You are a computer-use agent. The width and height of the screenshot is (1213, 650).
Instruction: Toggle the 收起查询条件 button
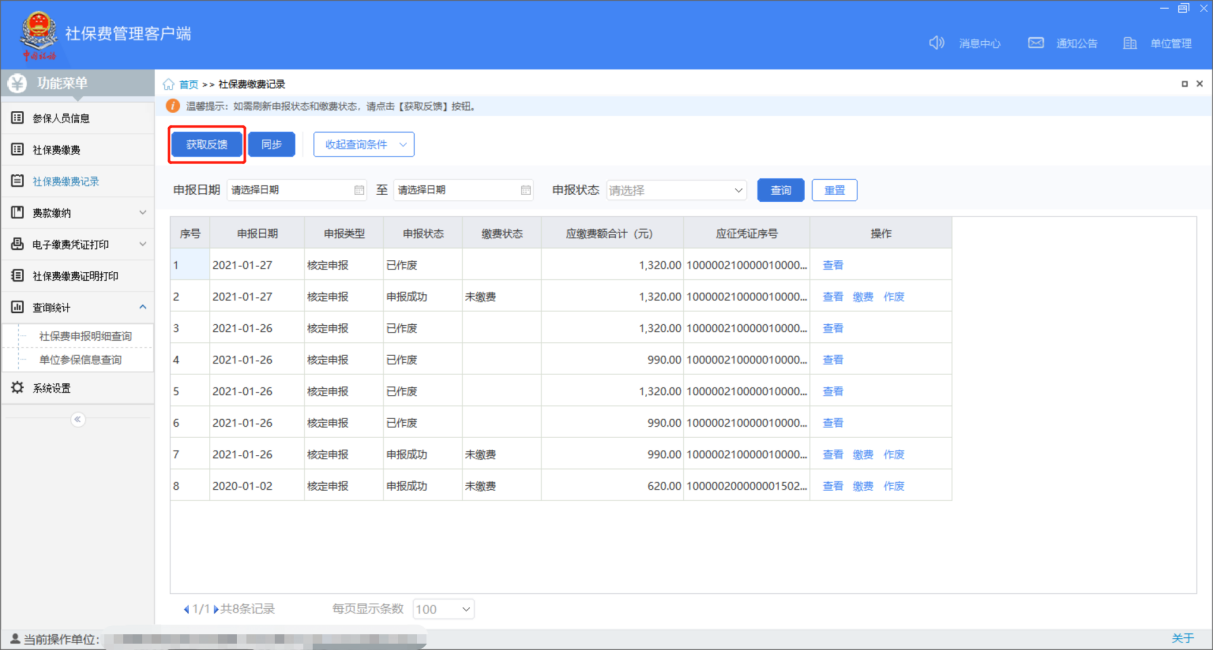pyautogui.click(x=364, y=145)
